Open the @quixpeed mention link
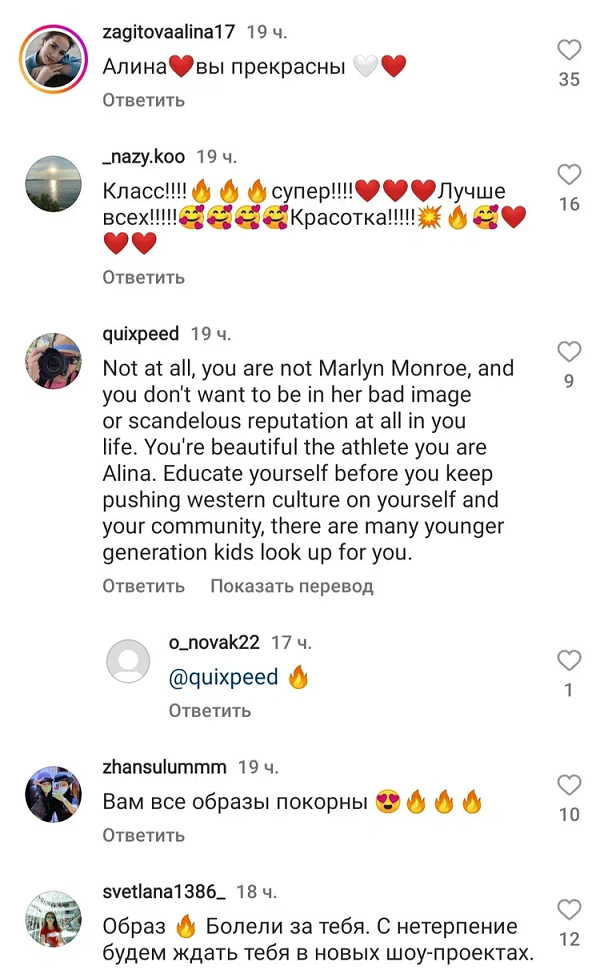 (x=223, y=677)
